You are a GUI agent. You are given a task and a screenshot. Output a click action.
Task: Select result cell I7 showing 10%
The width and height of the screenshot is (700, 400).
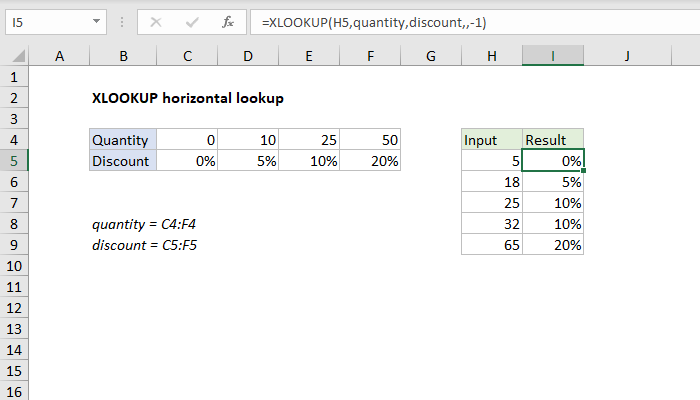[x=553, y=203]
